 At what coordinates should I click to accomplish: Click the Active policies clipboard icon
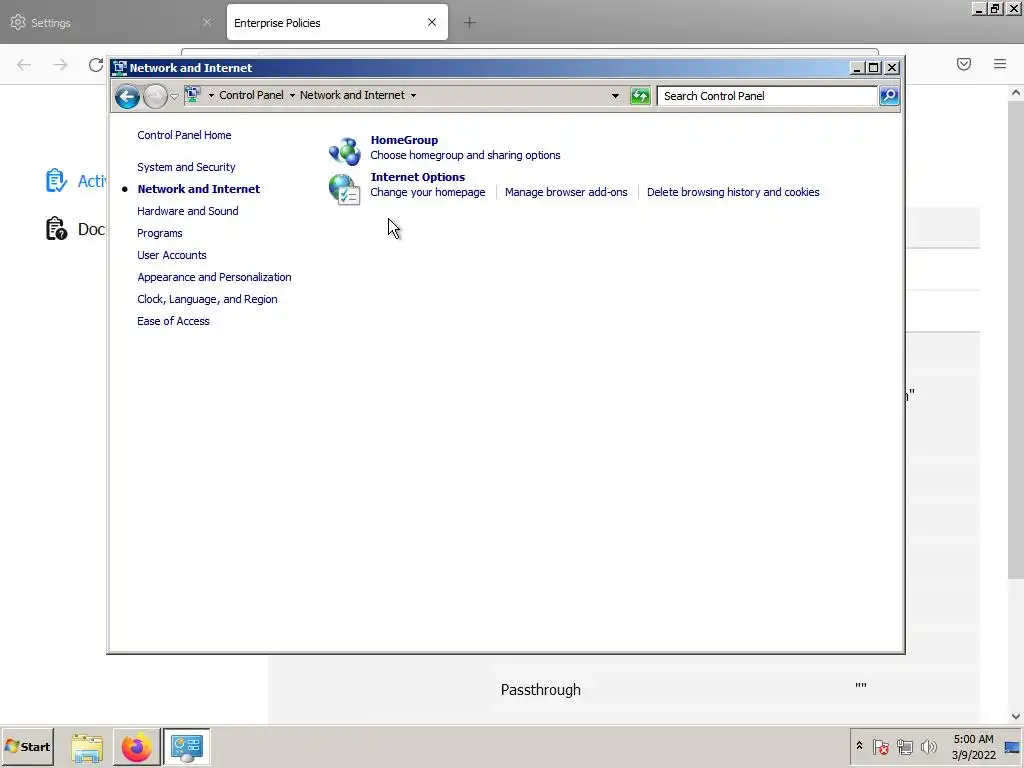(x=56, y=181)
